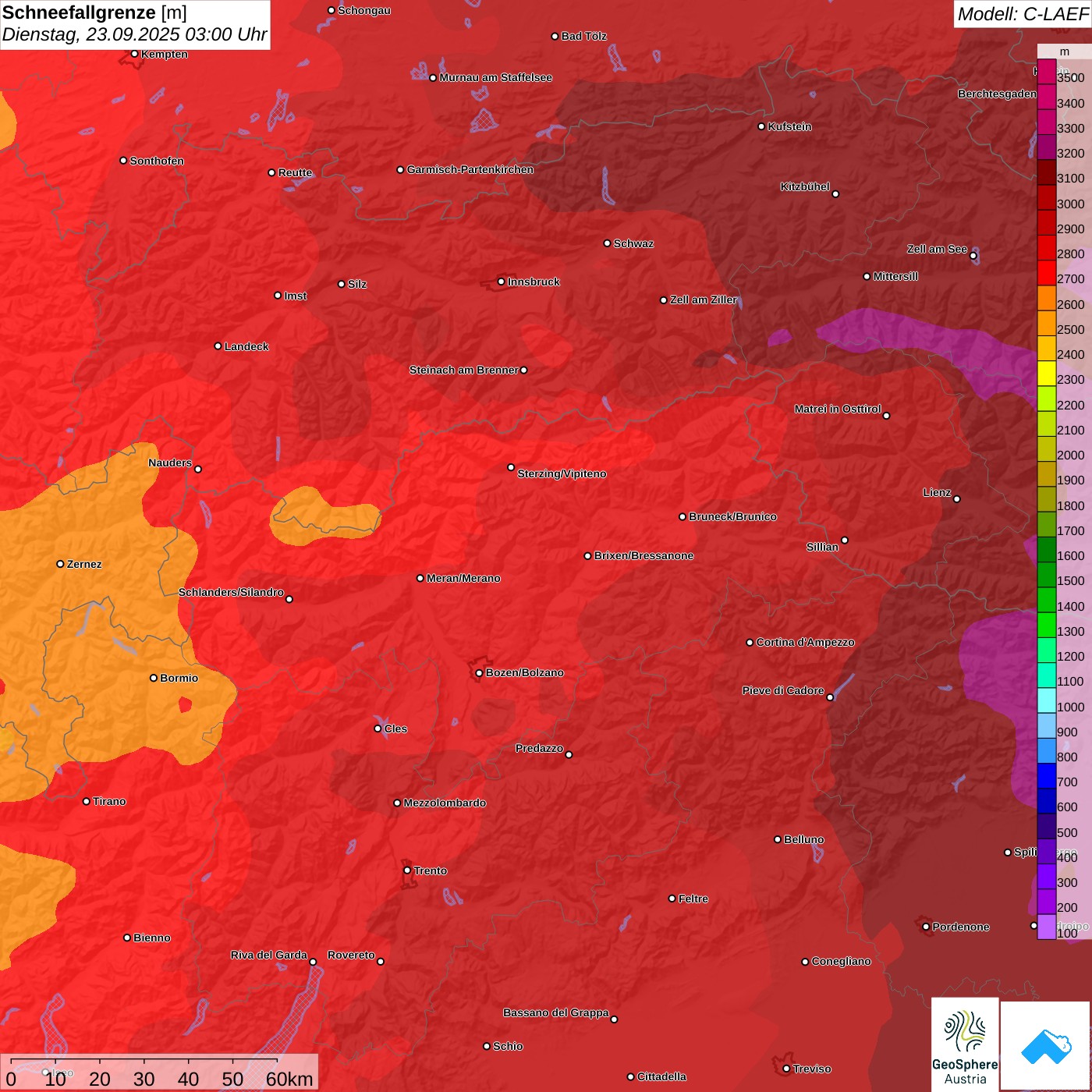Click the 'Schongau' label

(363, 10)
